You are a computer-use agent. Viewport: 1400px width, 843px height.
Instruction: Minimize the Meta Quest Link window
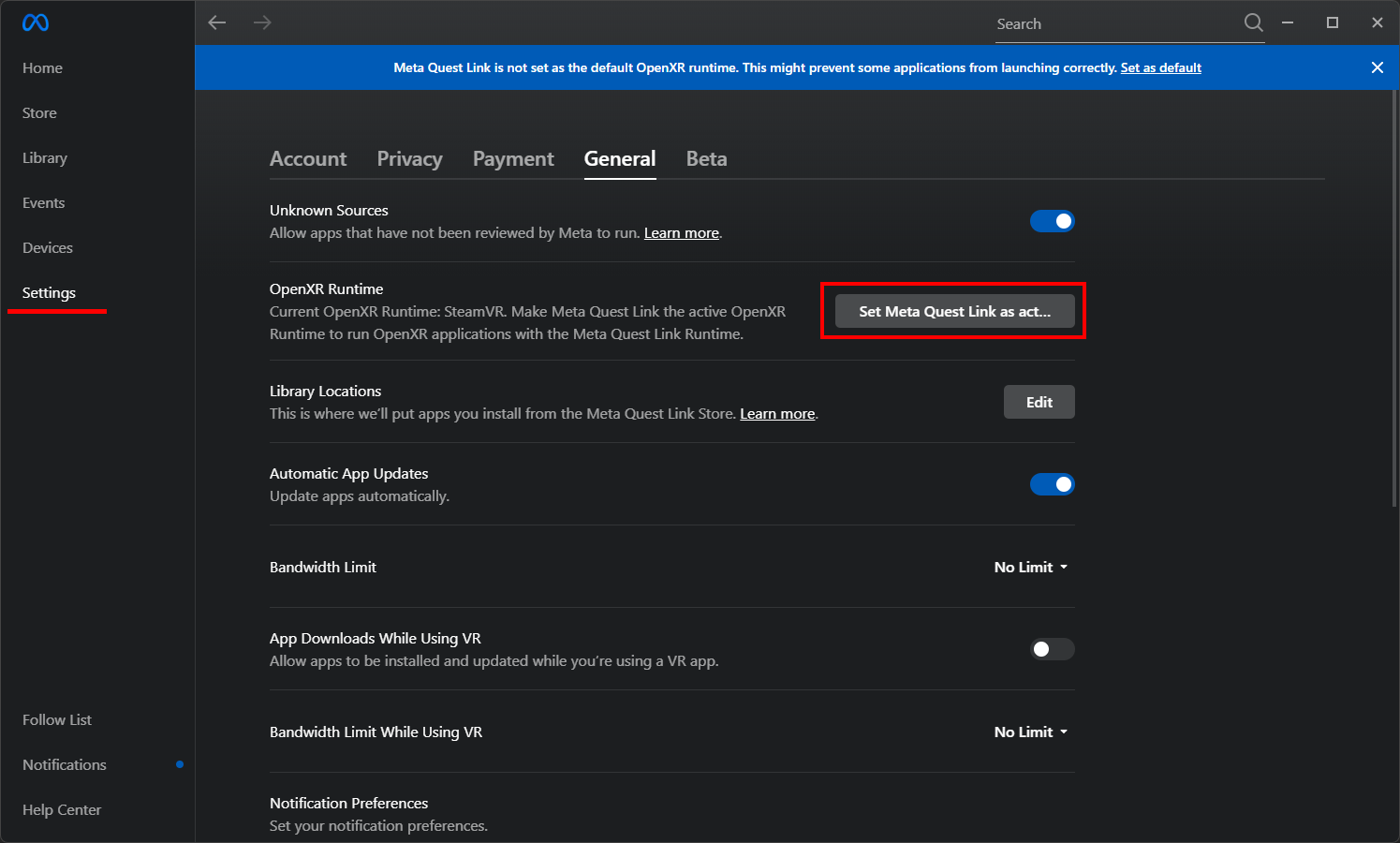[1288, 22]
